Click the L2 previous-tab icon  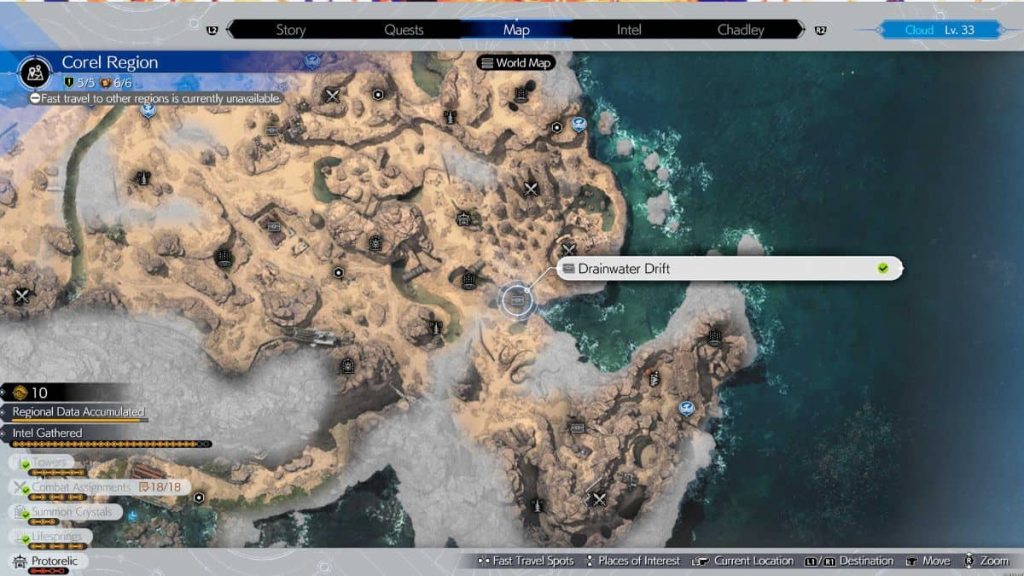212,30
